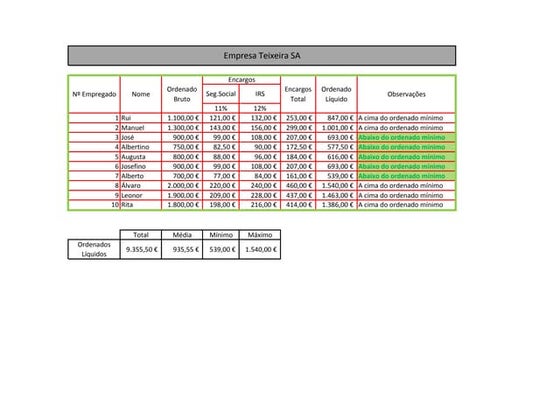The image size is (560, 396).
Task: Select Manuel's IRS value '156,00 €'
Action: 260,128
